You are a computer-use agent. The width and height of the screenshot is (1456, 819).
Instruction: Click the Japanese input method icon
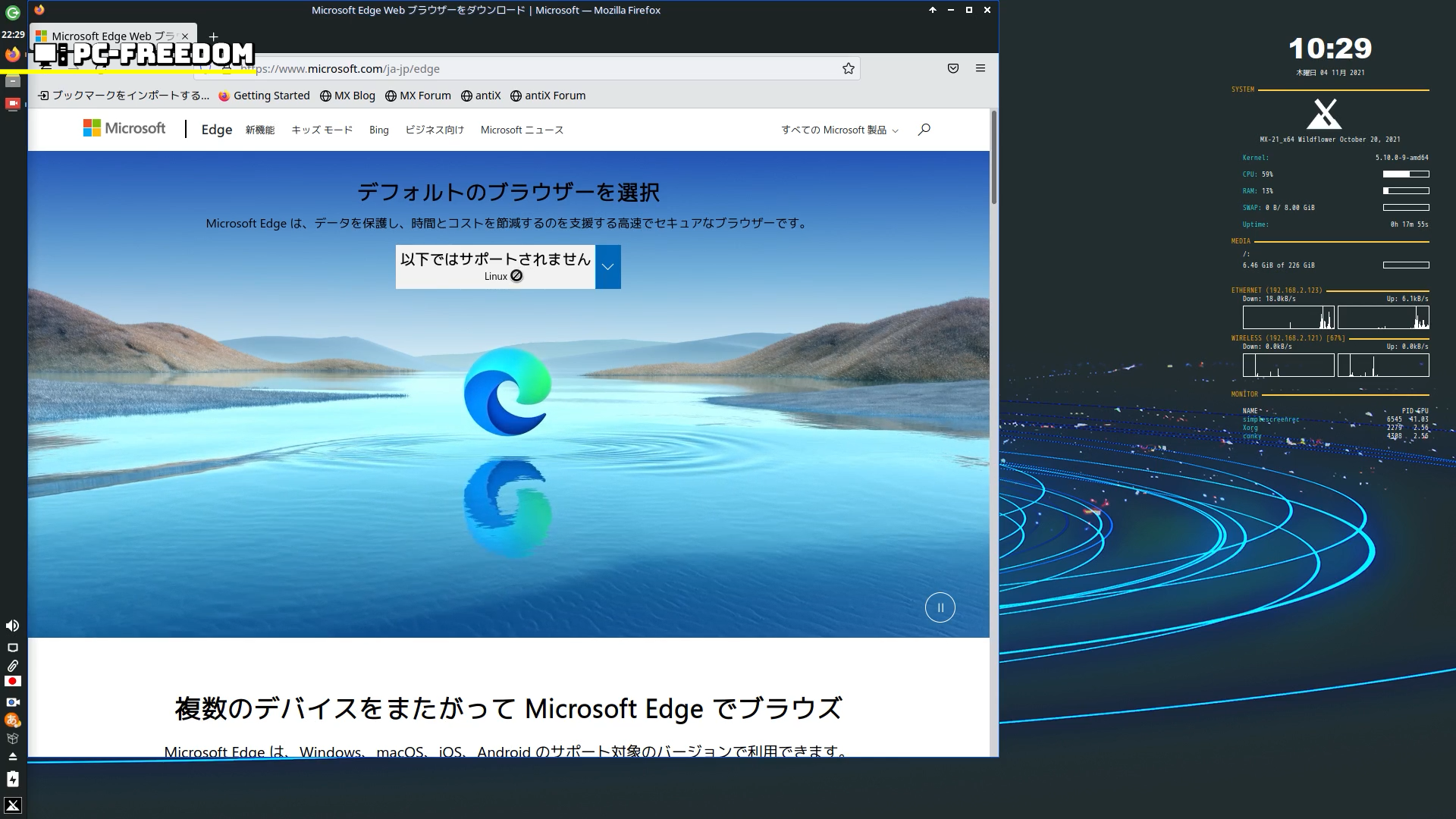(12, 720)
